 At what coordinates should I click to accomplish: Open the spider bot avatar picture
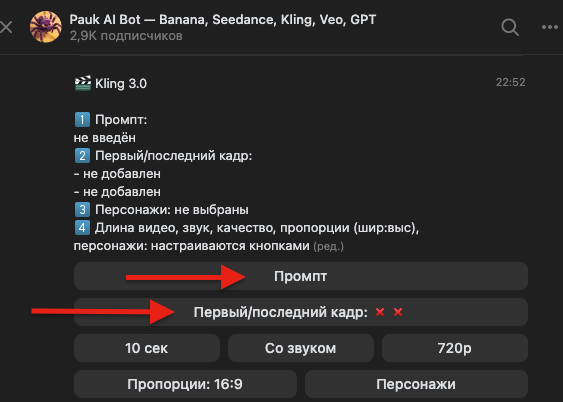46,27
